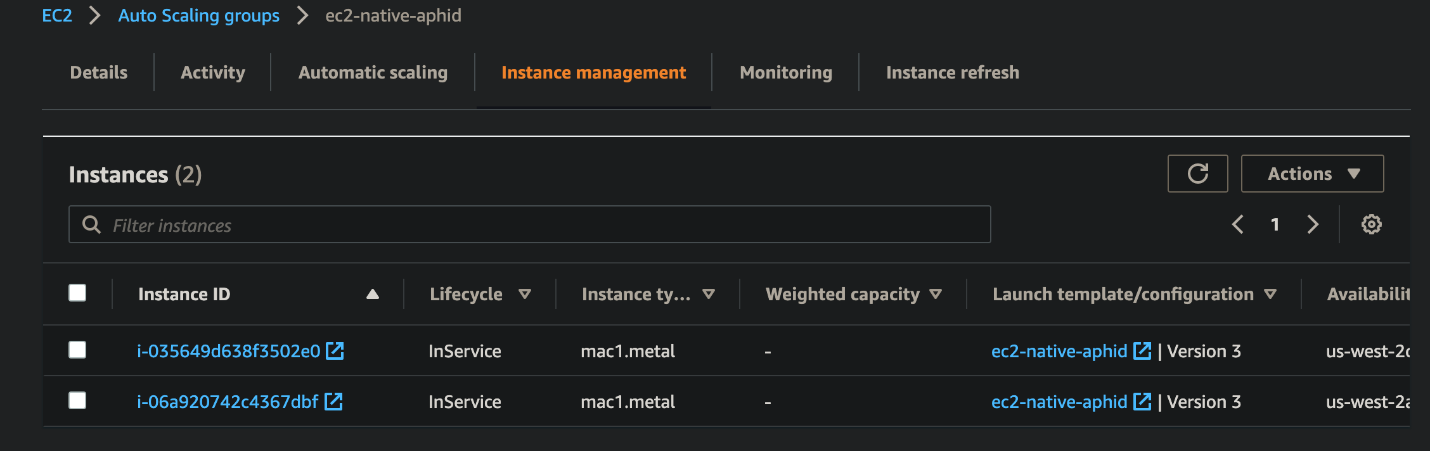Check the box for instance i-035649d638f3502e0
1430x451 pixels.
point(77,350)
